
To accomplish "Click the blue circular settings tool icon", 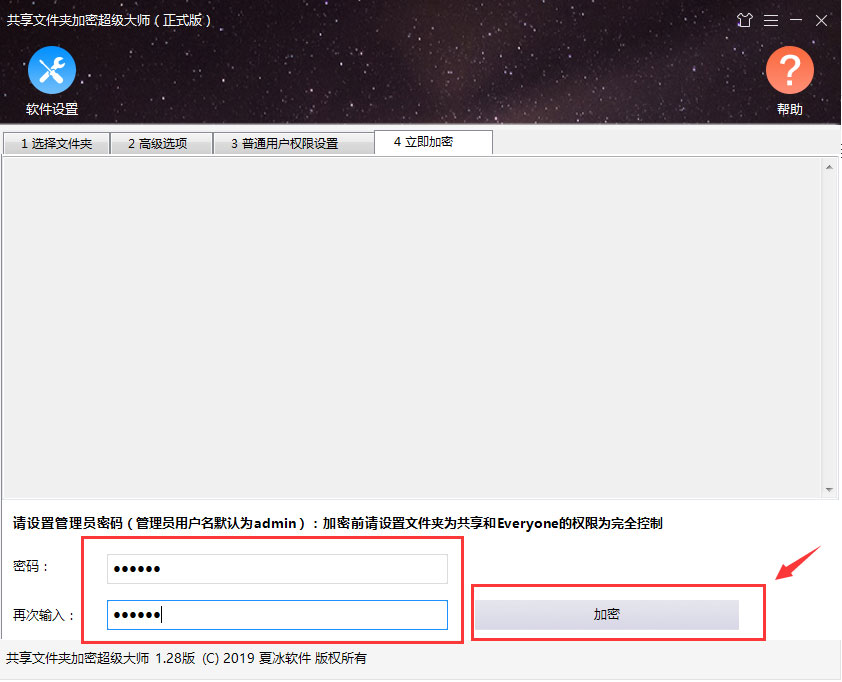I will click(51, 70).
